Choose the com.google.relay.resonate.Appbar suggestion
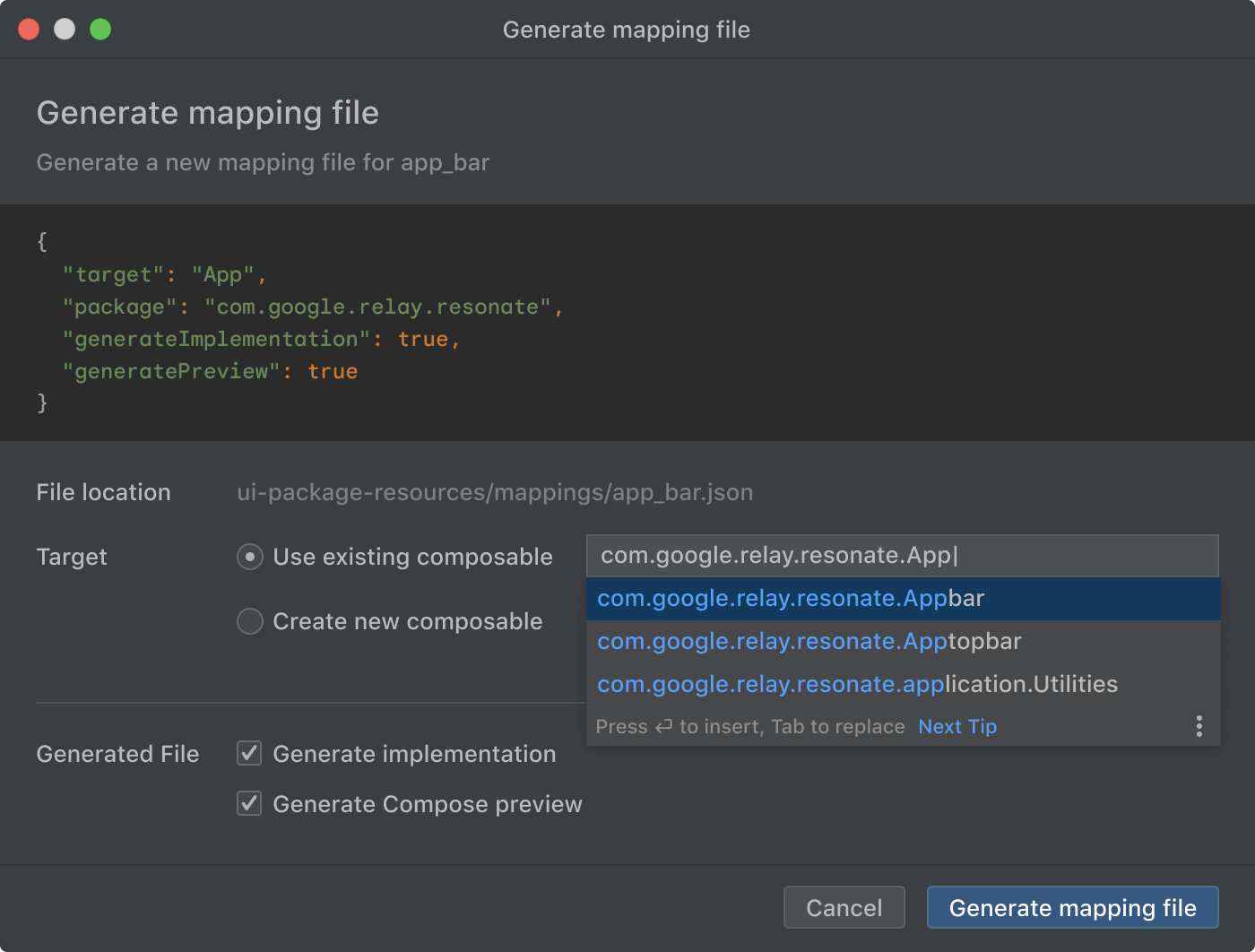The image size is (1255, 952). click(904, 599)
